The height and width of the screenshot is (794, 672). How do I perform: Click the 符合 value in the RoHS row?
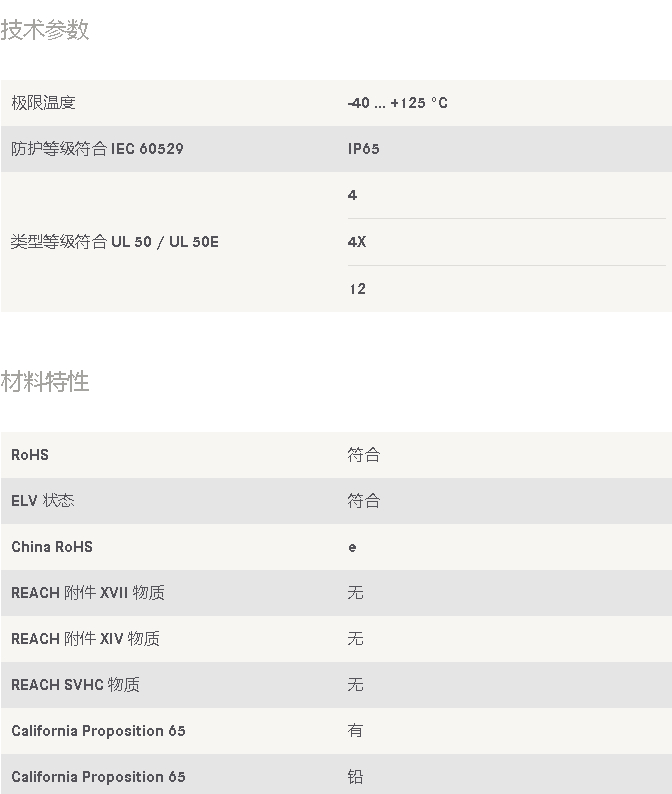pos(364,455)
